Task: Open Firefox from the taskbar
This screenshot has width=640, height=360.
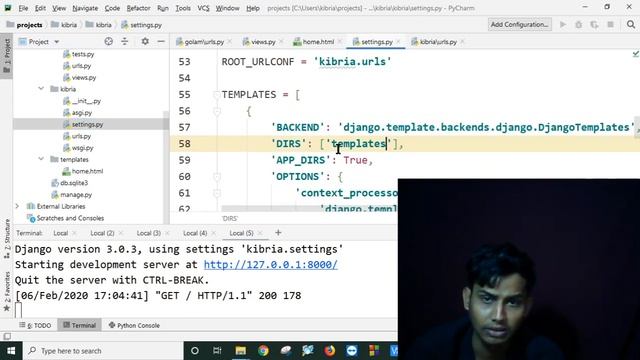Action: (x=329, y=351)
